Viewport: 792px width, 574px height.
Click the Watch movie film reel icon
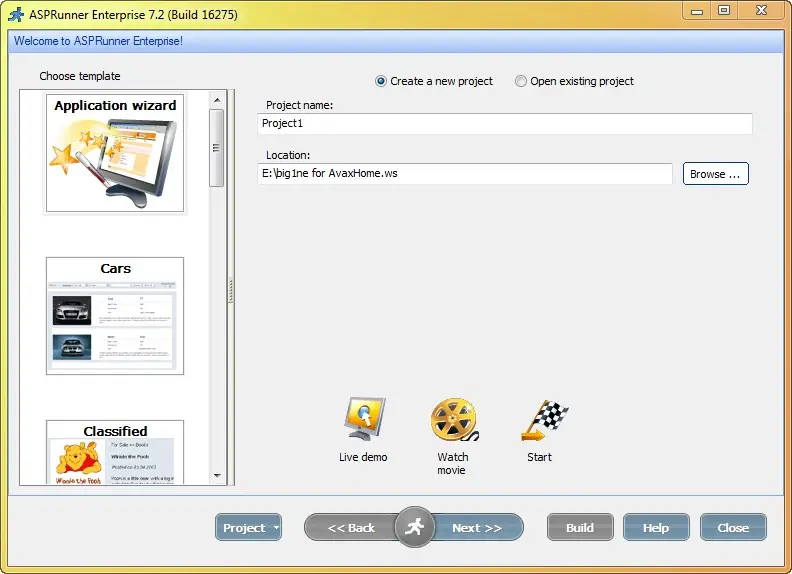454,419
